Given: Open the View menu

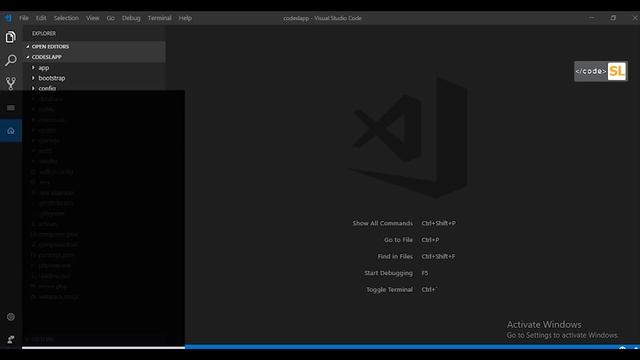Looking at the screenshot, I should (x=93, y=18).
